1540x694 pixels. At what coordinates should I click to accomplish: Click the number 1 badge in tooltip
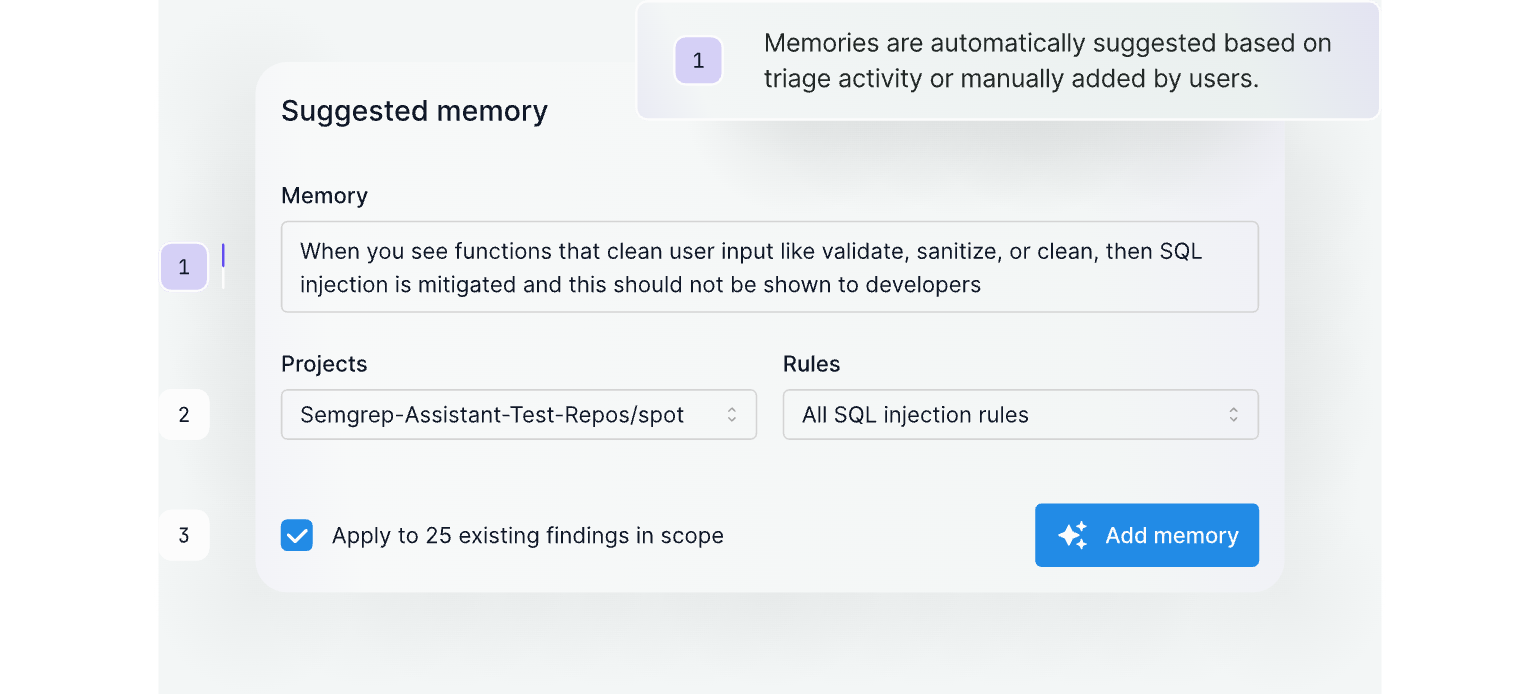[698, 61]
